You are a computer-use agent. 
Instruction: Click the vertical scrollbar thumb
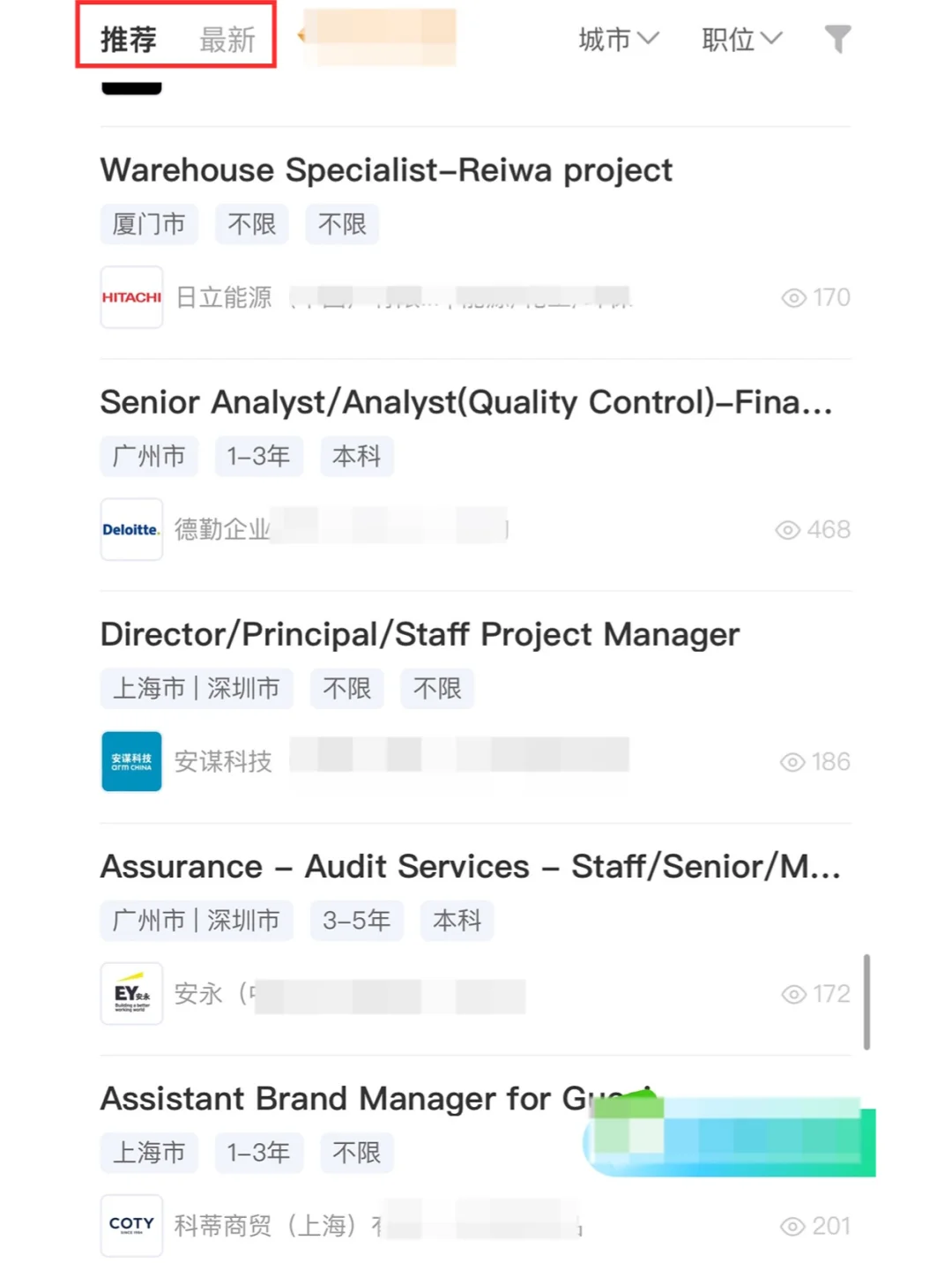[x=866, y=1002]
